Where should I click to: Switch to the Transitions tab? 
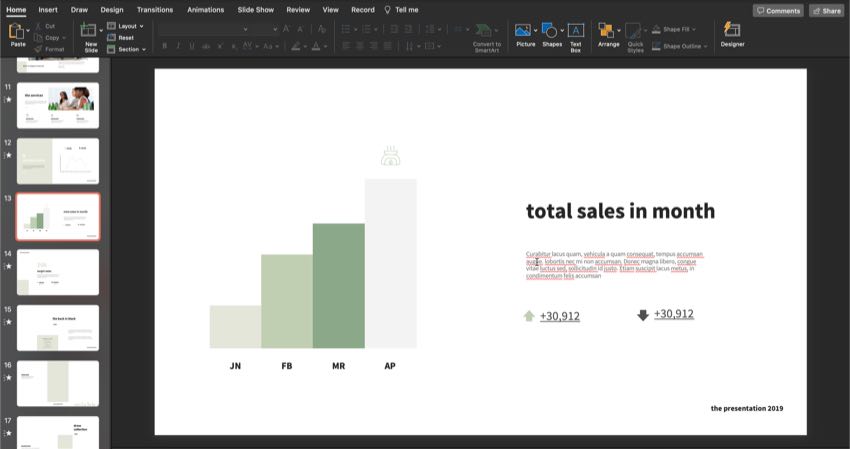pyautogui.click(x=155, y=10)
